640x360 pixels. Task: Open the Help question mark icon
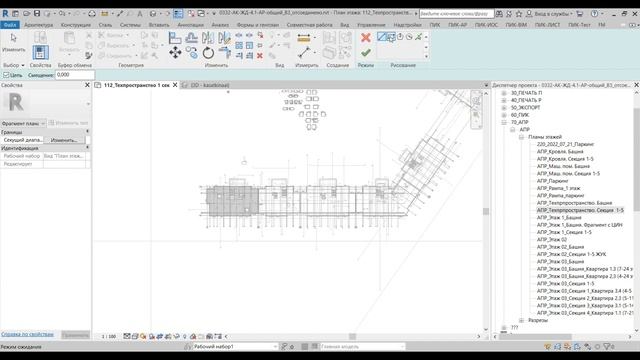[595, 13]
